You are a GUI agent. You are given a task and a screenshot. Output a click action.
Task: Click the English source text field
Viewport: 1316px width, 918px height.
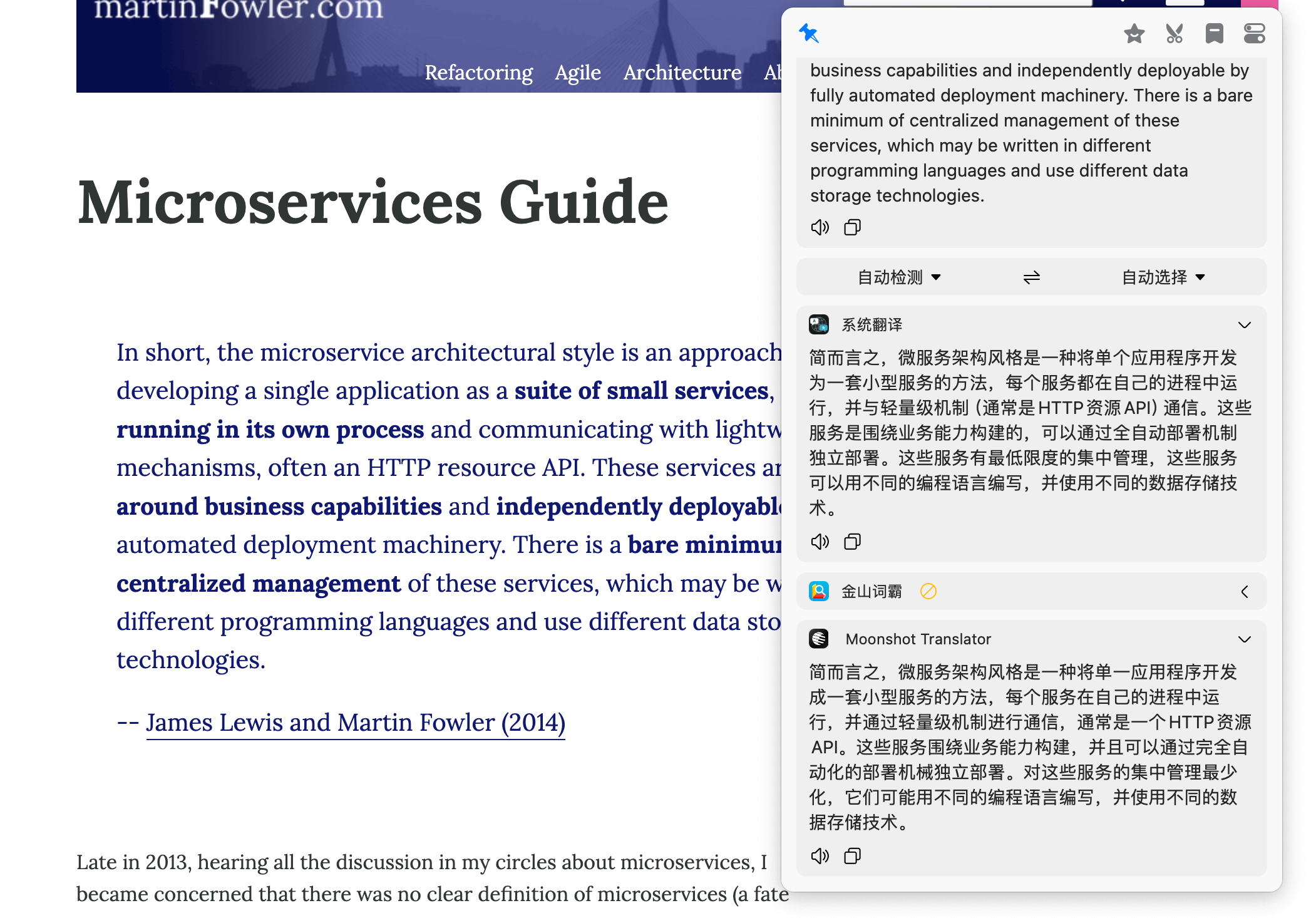tap(1031, 133)
